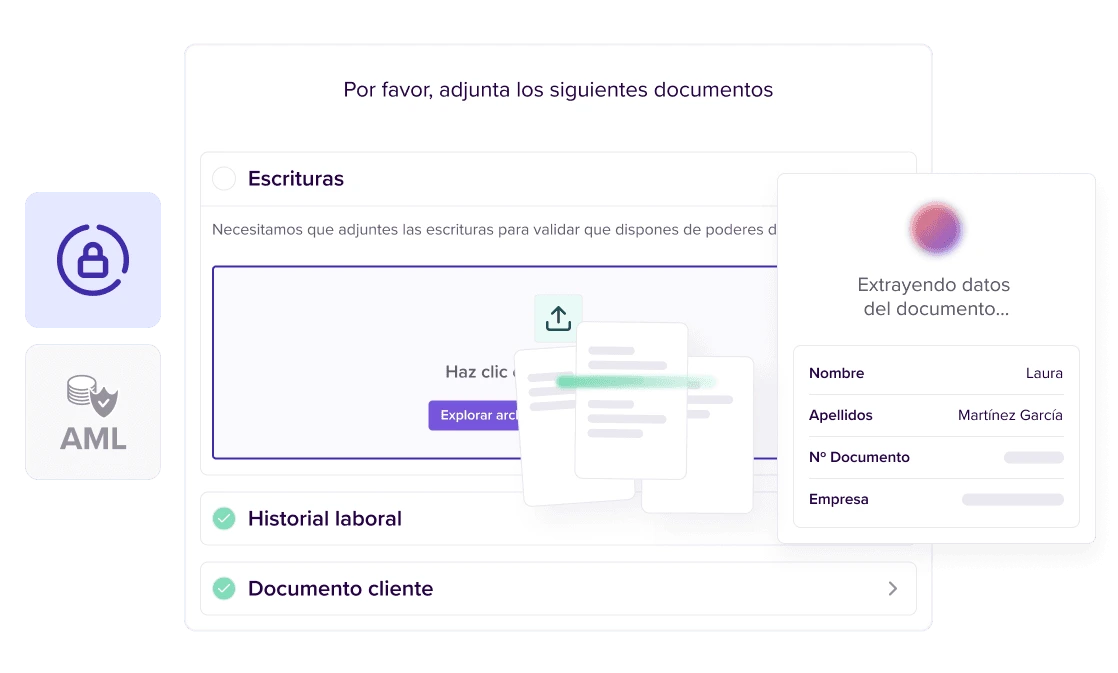The width and height of the screenshot is (1118, 673).
Task: Click the Nombre field label
Action: point(836,373)
